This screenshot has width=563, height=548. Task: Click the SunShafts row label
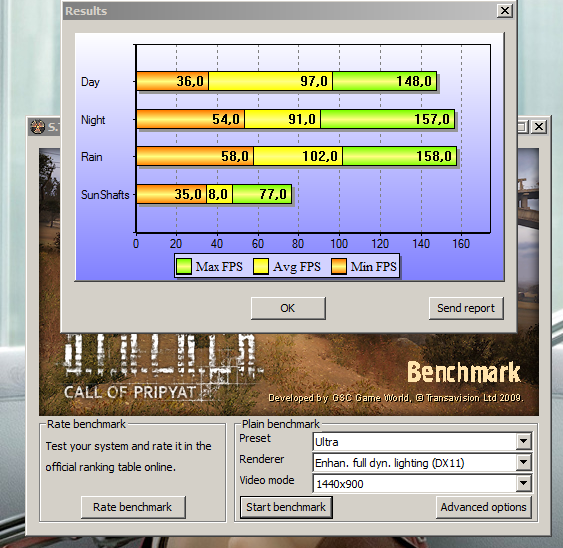point(105,195)
